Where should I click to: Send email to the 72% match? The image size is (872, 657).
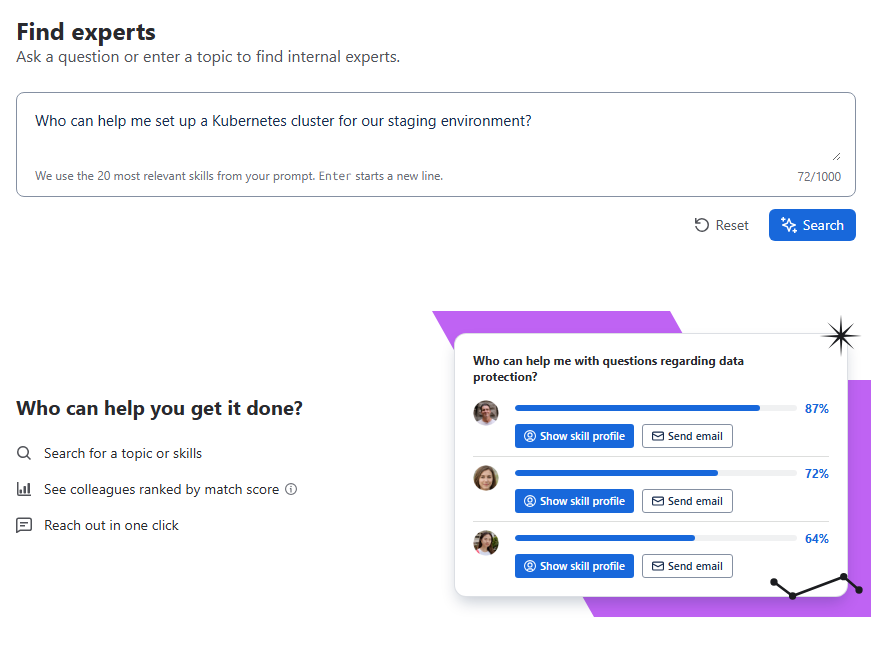coord(687,501)
